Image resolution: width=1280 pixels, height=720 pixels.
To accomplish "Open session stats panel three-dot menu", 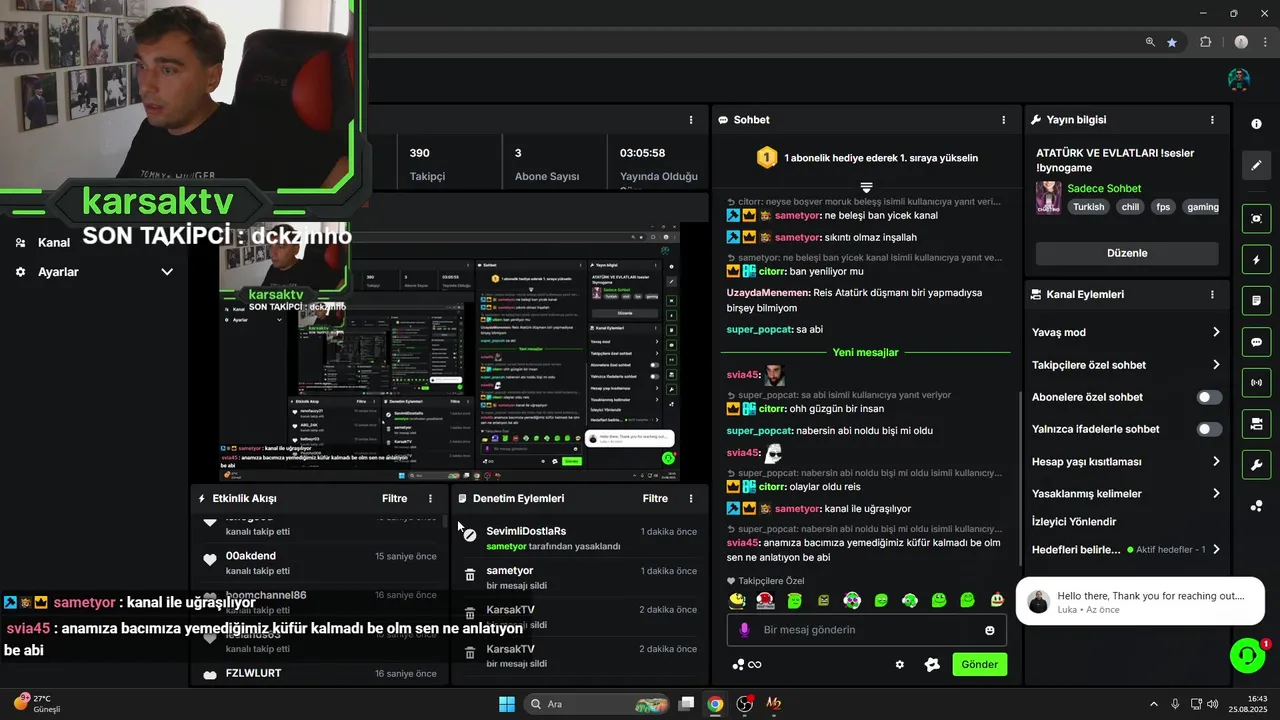I will tap(690, 120).
